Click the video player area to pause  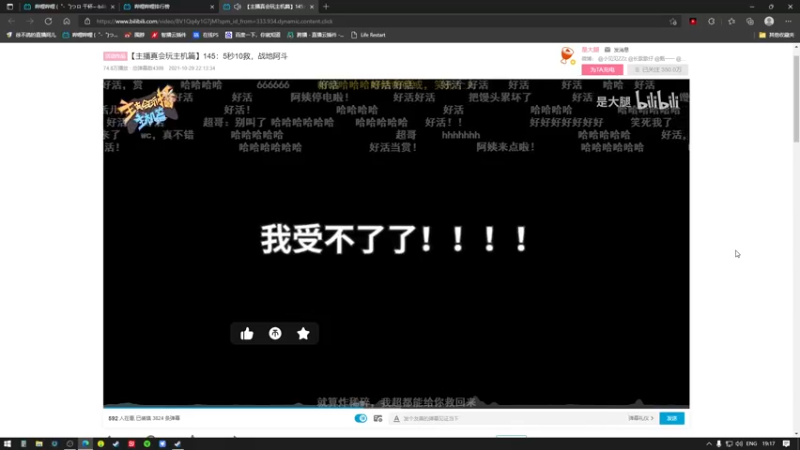click(x=396, y=243)
